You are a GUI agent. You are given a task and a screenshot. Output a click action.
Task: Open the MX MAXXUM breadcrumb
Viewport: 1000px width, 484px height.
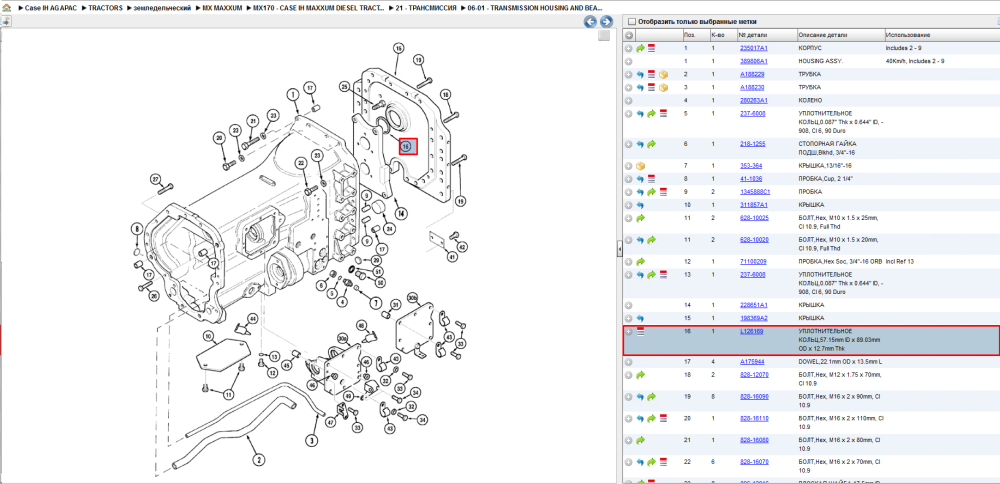pyautogui.click(x=223, y=7)
